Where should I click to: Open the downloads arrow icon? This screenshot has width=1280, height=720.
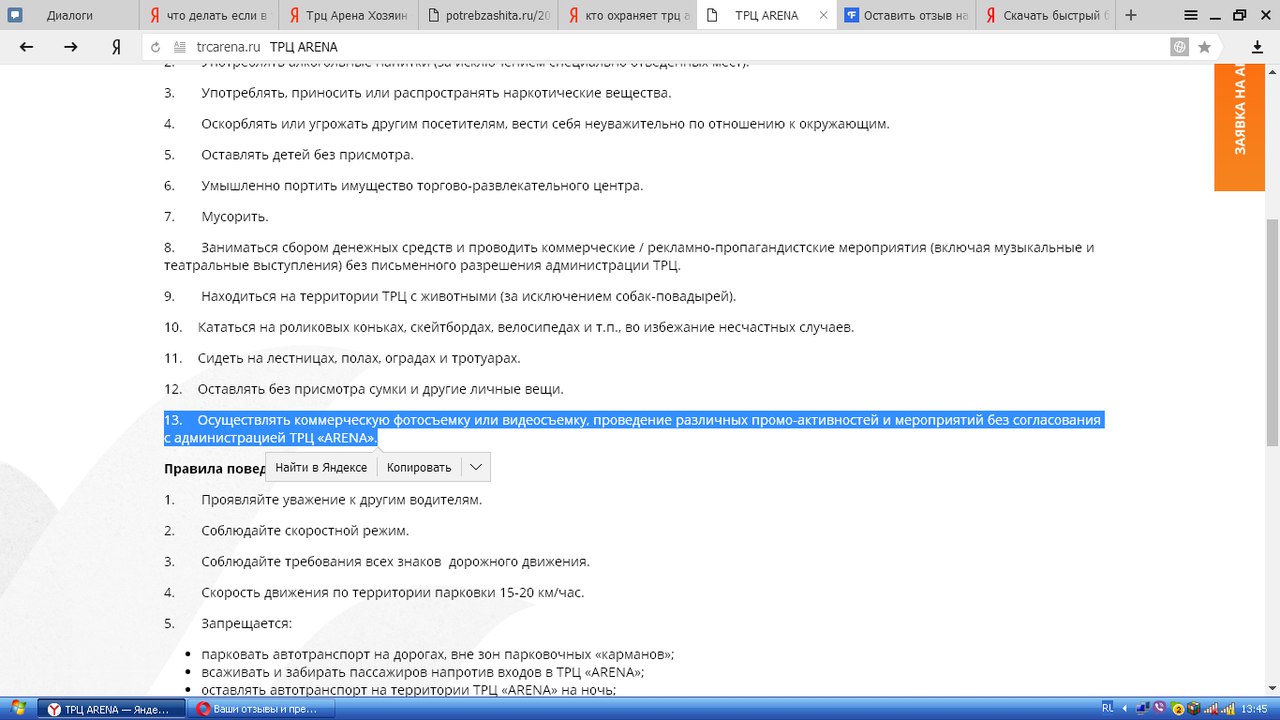coord(1258,47)
